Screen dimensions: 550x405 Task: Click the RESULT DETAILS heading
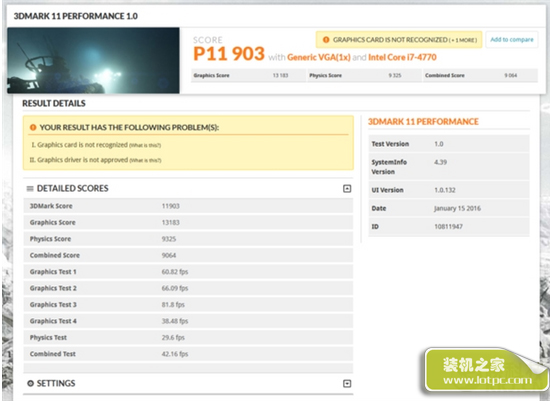[54, 103]
